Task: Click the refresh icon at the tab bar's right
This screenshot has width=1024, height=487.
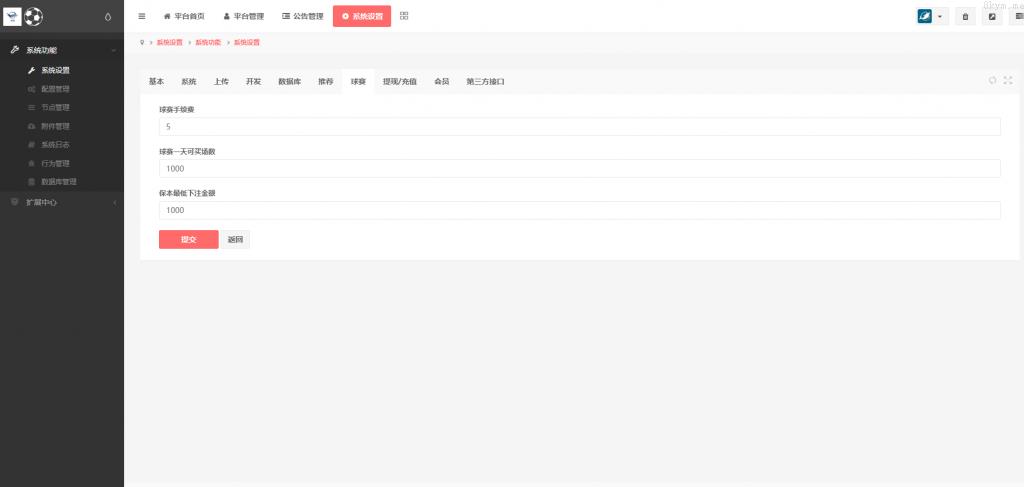Action: pos(992,81)
